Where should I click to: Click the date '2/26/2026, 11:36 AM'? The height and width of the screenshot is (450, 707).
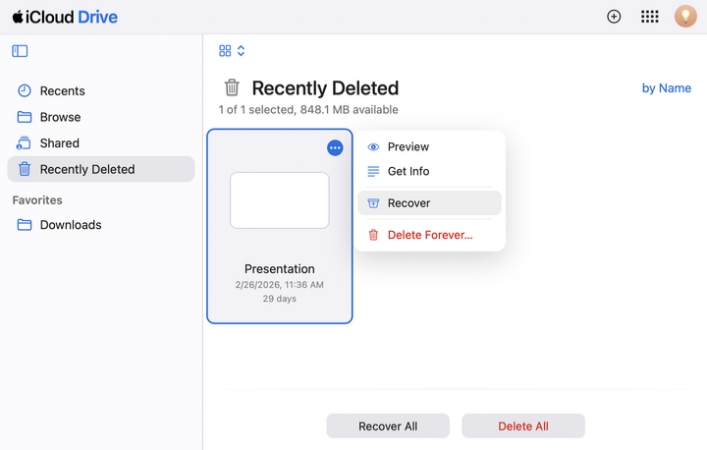tap(280, 285)
